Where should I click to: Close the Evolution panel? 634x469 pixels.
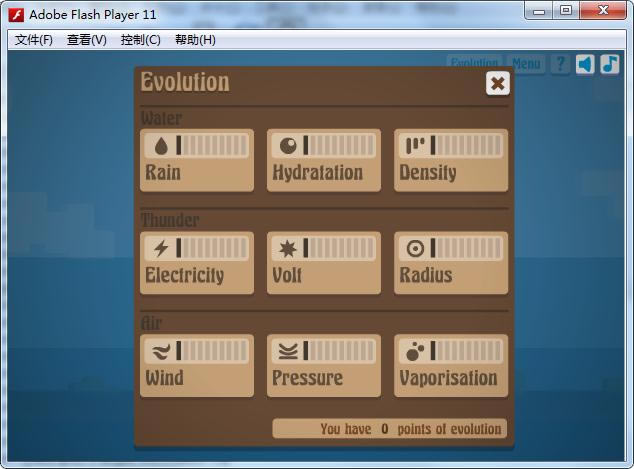click(497, 84)
